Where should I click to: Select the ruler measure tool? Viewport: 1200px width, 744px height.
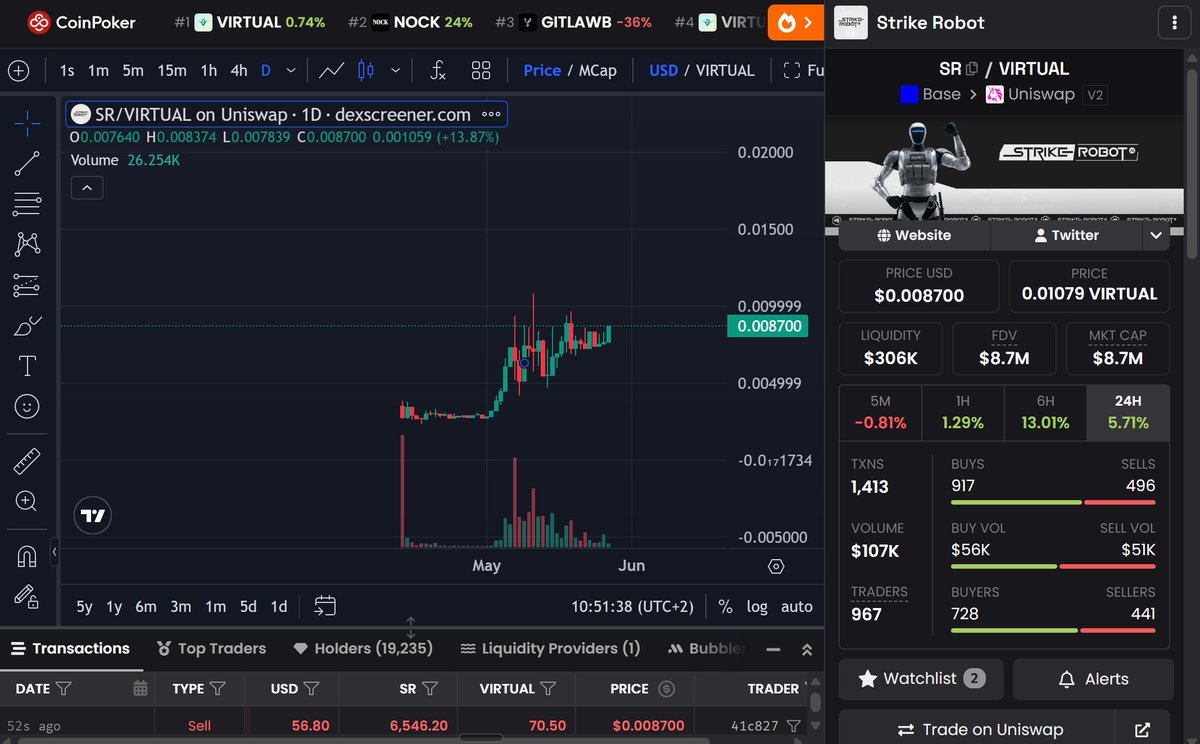point(27,461)
